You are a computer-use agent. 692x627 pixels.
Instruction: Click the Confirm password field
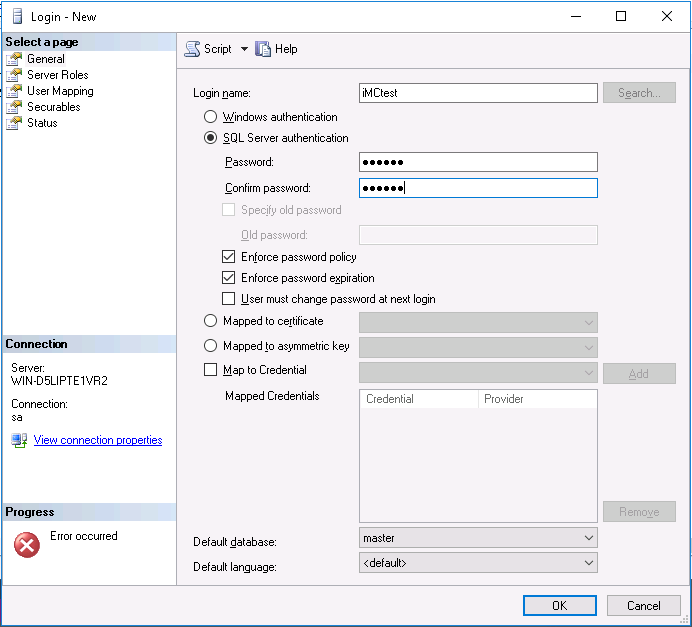pos(478,188)
